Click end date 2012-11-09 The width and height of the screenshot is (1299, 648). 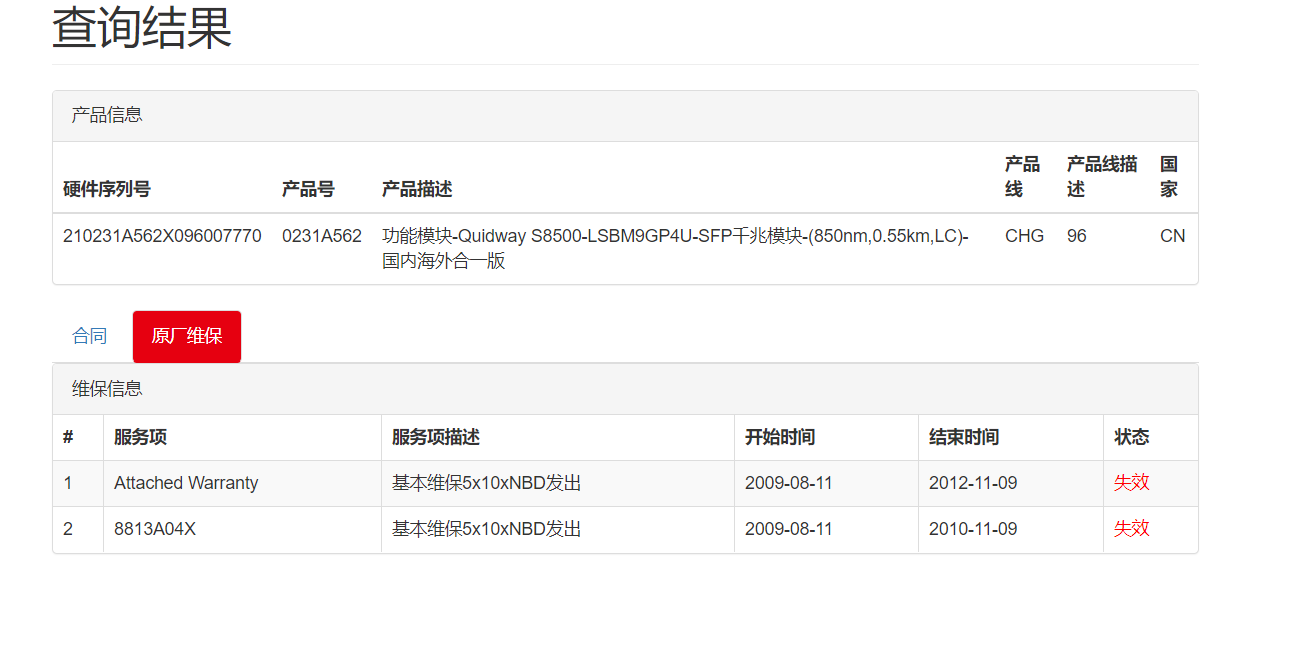click(973, 483)
